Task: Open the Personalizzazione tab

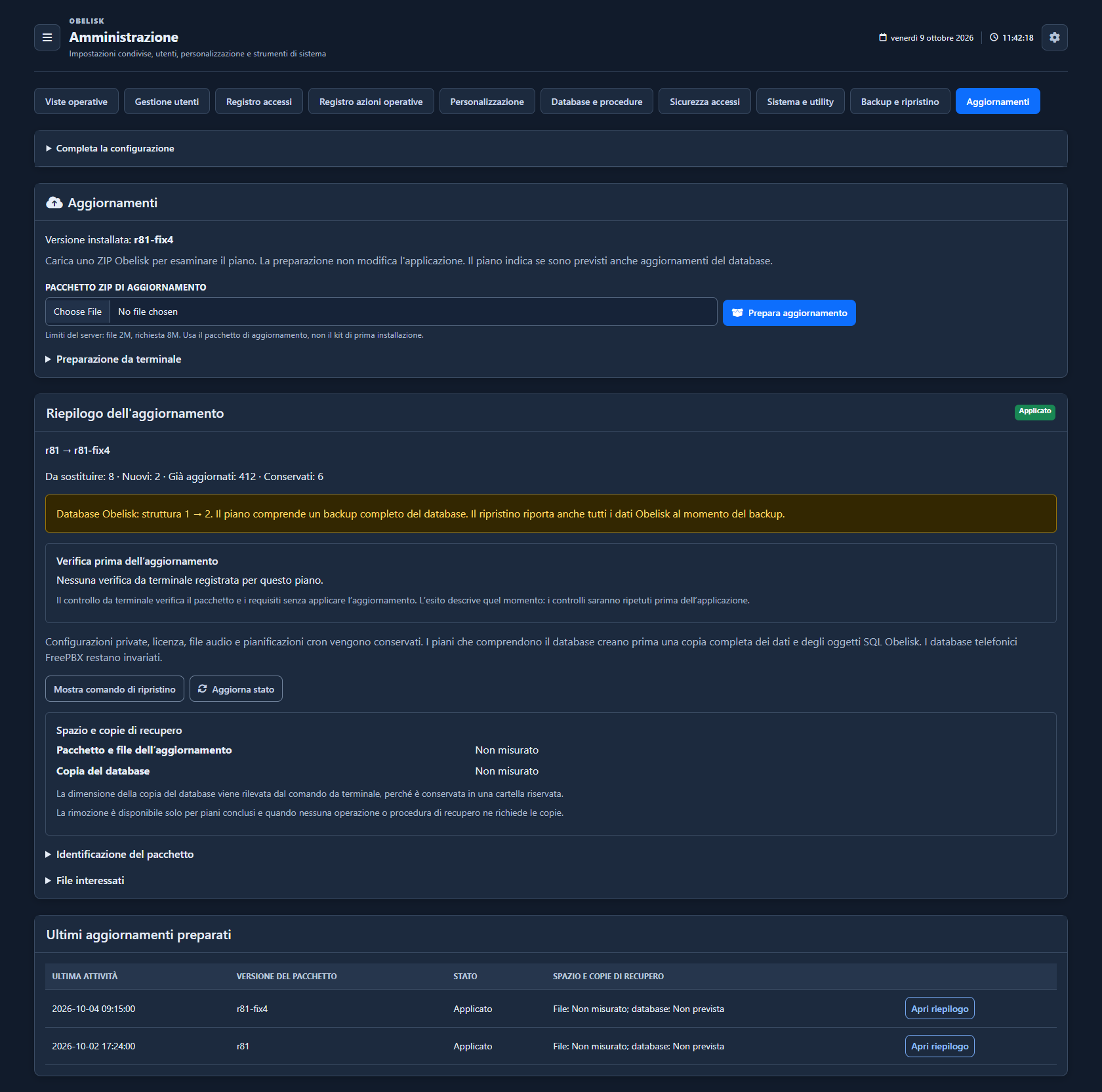Action: pos(487,101)
